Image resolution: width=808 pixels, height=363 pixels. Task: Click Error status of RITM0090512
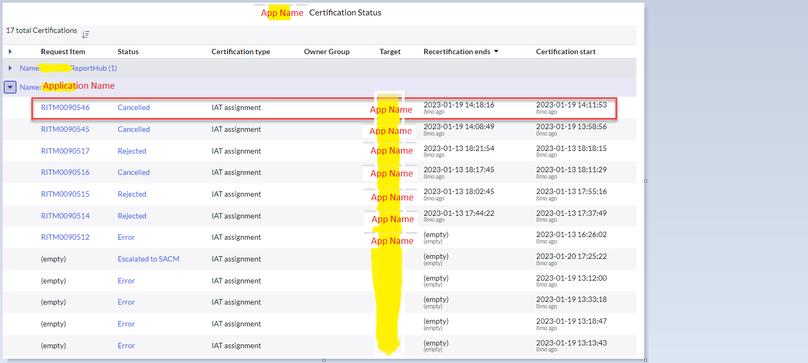(126, 237)
